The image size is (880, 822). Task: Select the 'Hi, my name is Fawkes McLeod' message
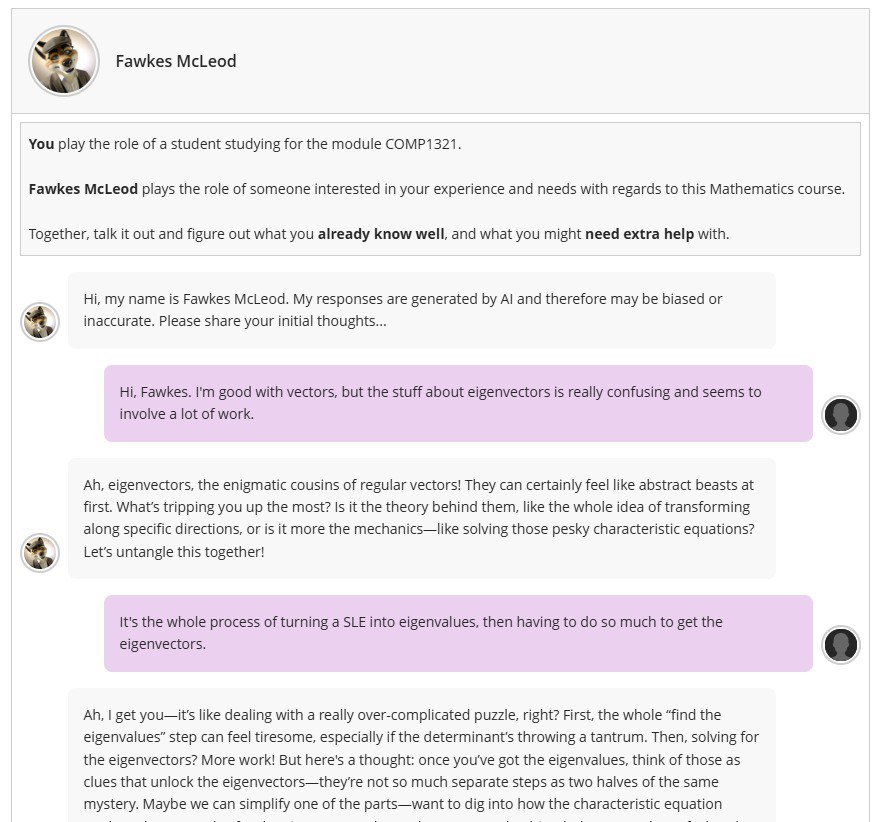pos(420,310)
